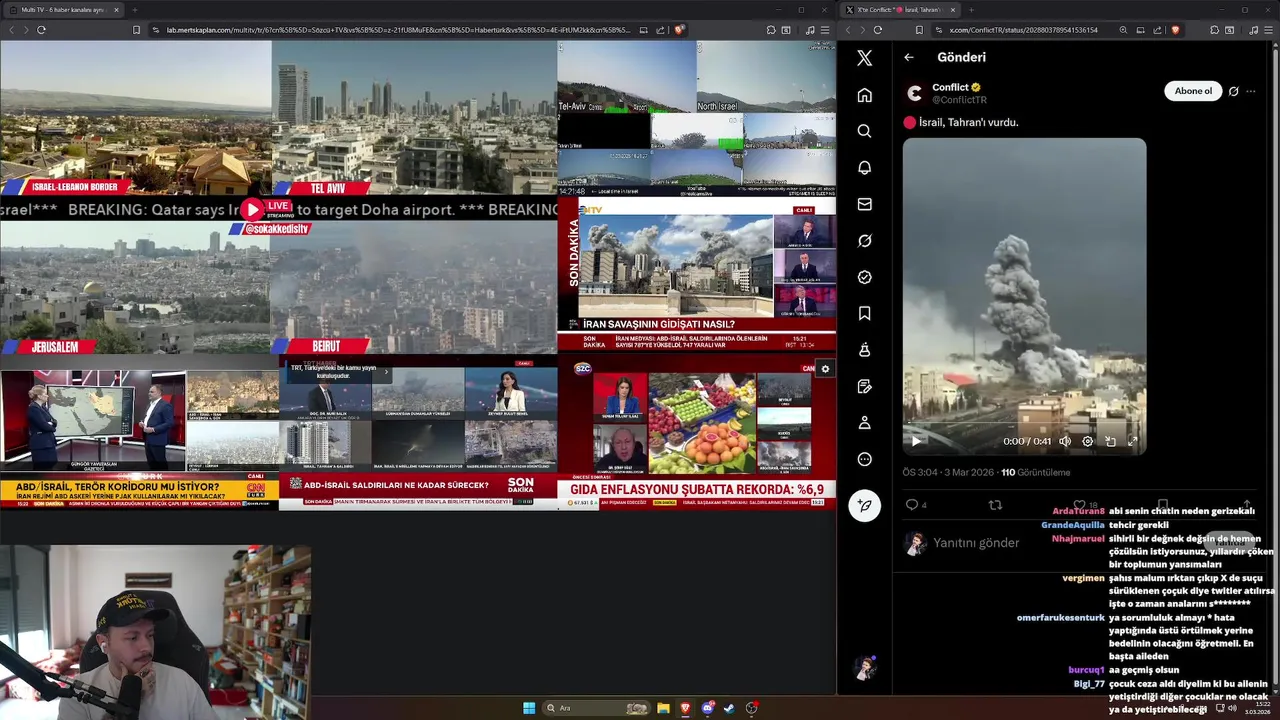
Task: Open the verified badge icon in the X sidebar
Action: (x=865, y=277)
